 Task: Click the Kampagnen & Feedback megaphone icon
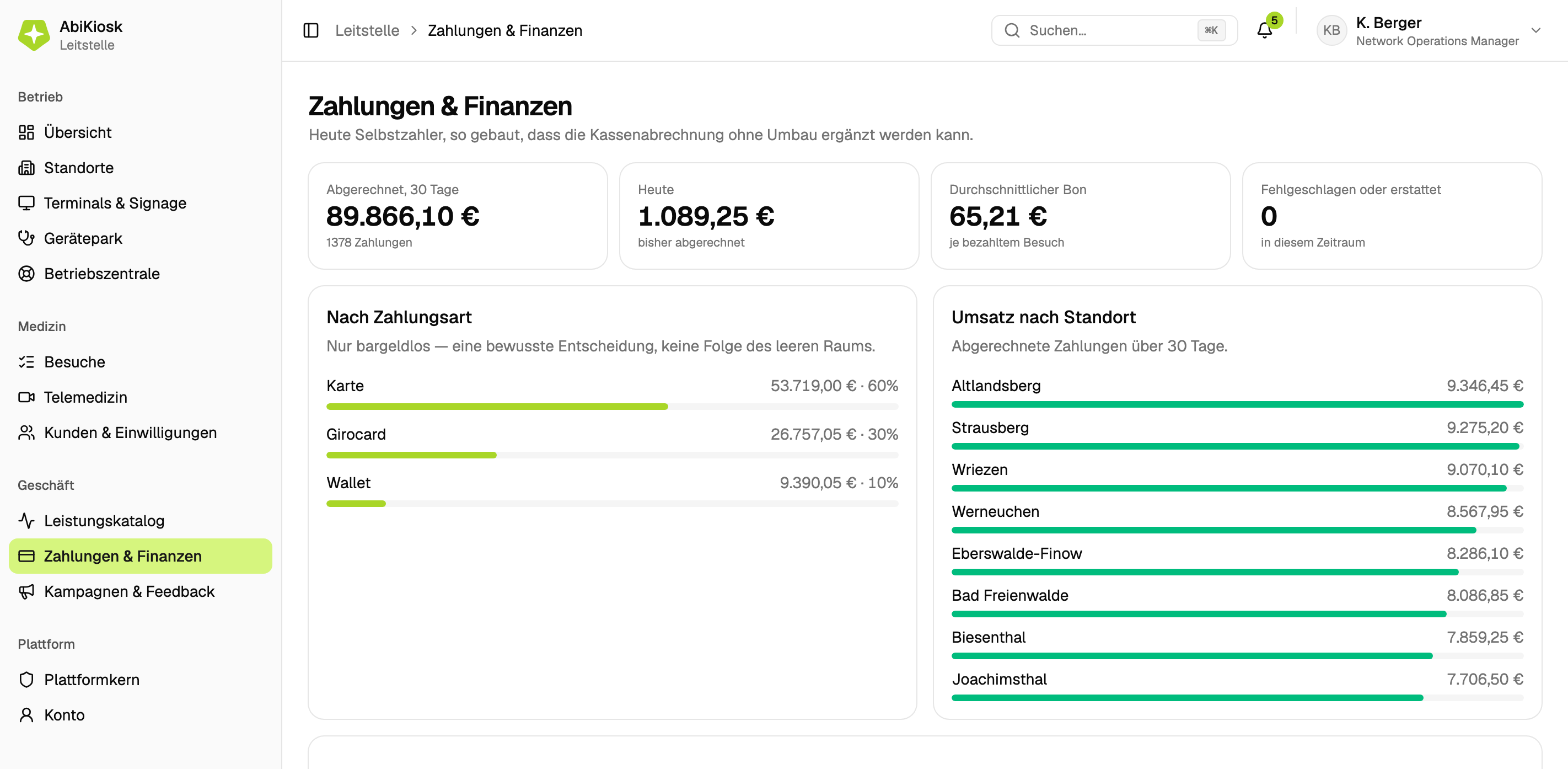coord(26,591)
